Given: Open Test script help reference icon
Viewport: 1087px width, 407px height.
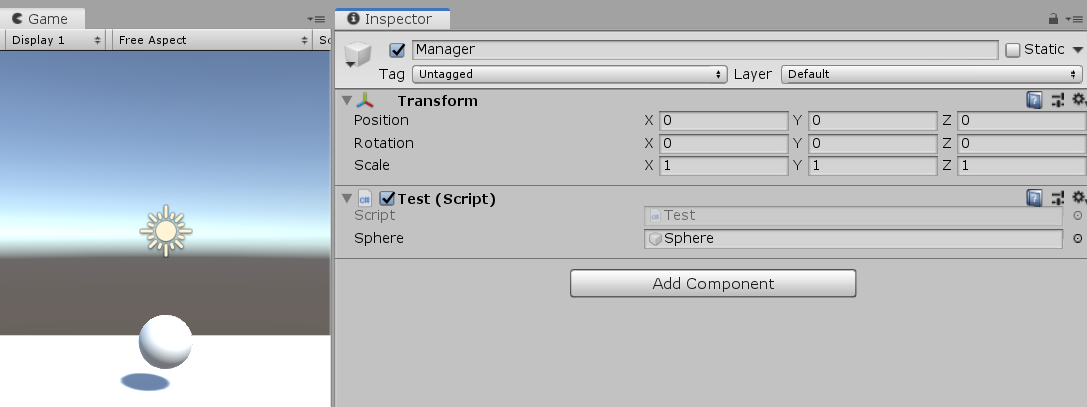Looking at the screenshot, I should pyautogui.click(x=1034, y=198).
